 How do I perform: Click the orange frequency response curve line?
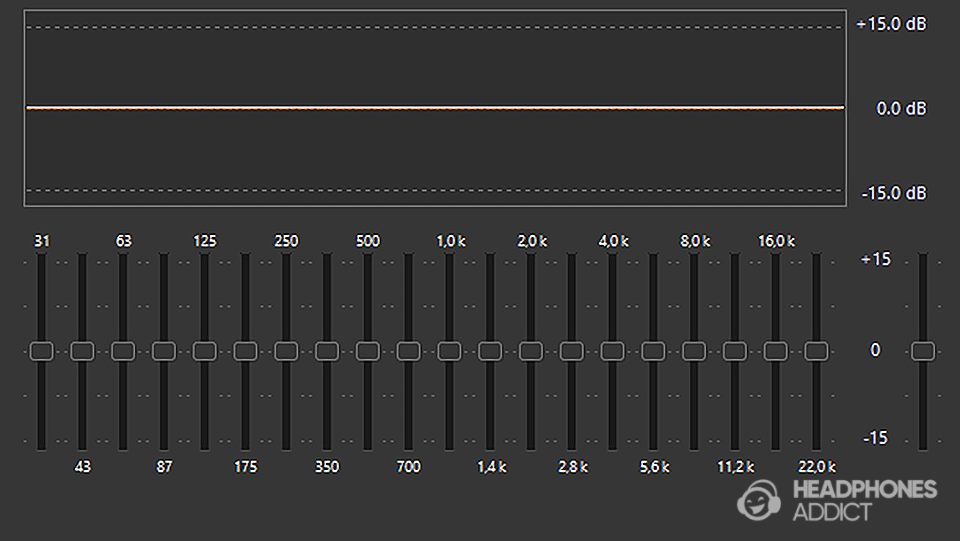(435, 108)
